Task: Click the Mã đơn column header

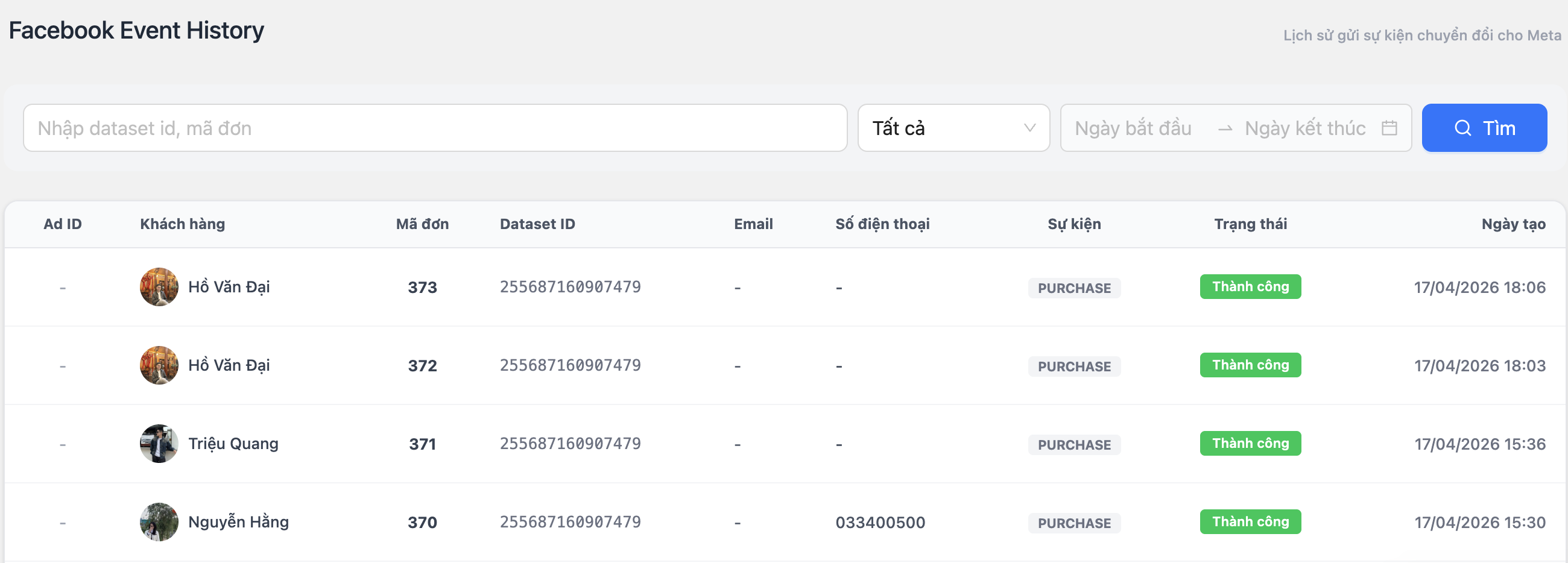Action: click(x=422, y=224)
